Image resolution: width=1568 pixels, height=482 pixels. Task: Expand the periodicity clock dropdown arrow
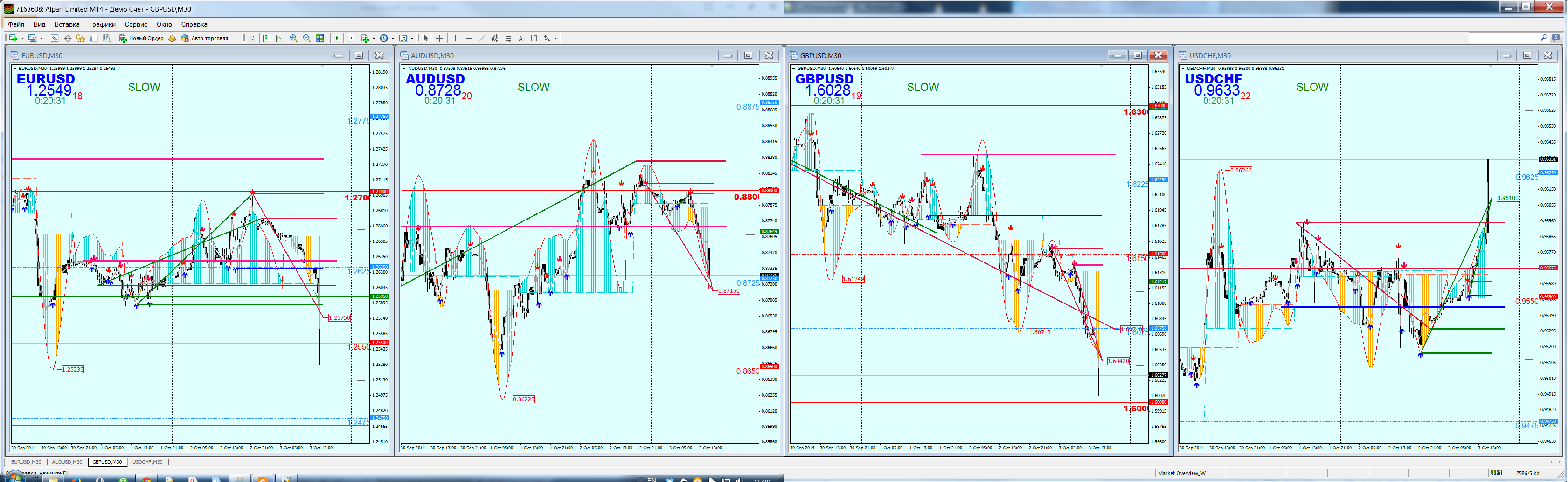[393, 38]
